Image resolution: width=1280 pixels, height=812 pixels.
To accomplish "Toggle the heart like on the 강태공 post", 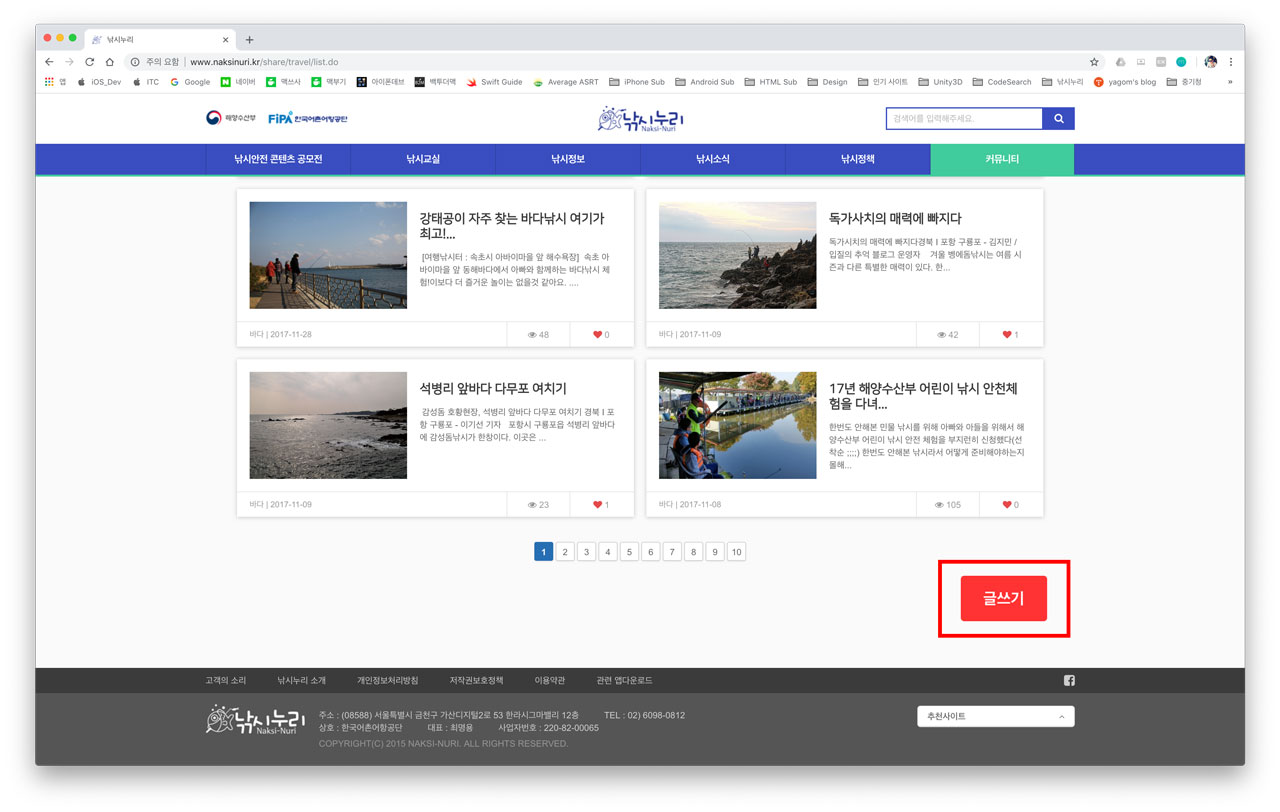I will pyautogui.click(x=598, y=334).
